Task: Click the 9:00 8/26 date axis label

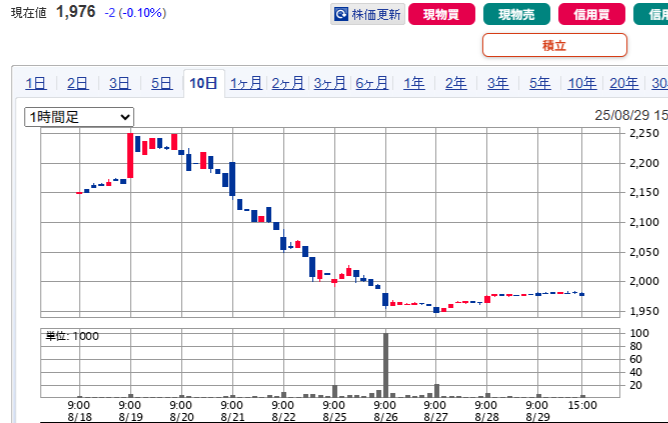Action: 385,411
